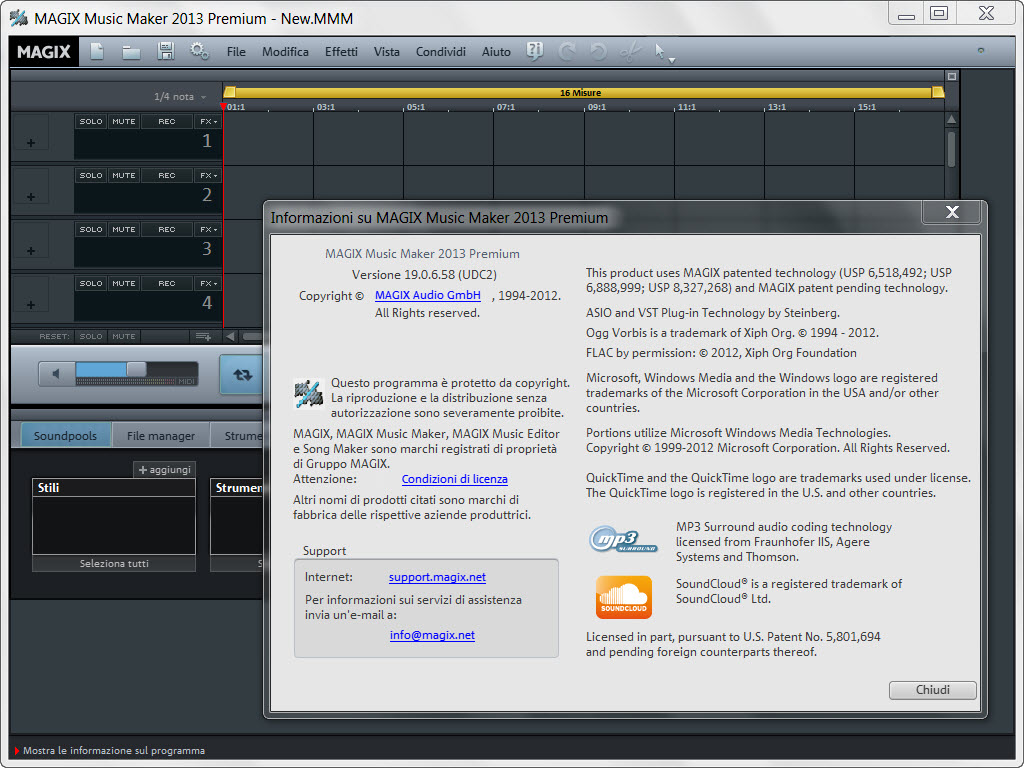
Task: Open FX dropdown on track 4
Action: tap(208, 284)
